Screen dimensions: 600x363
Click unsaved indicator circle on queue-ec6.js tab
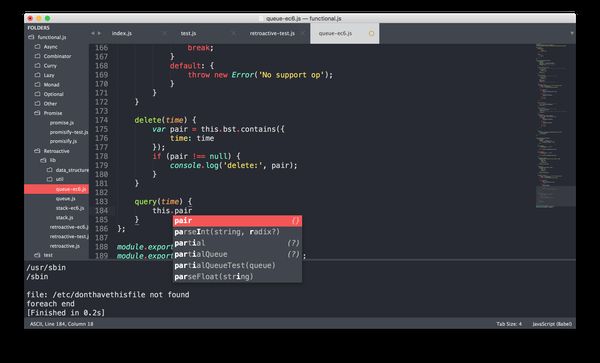coord(371,33)
